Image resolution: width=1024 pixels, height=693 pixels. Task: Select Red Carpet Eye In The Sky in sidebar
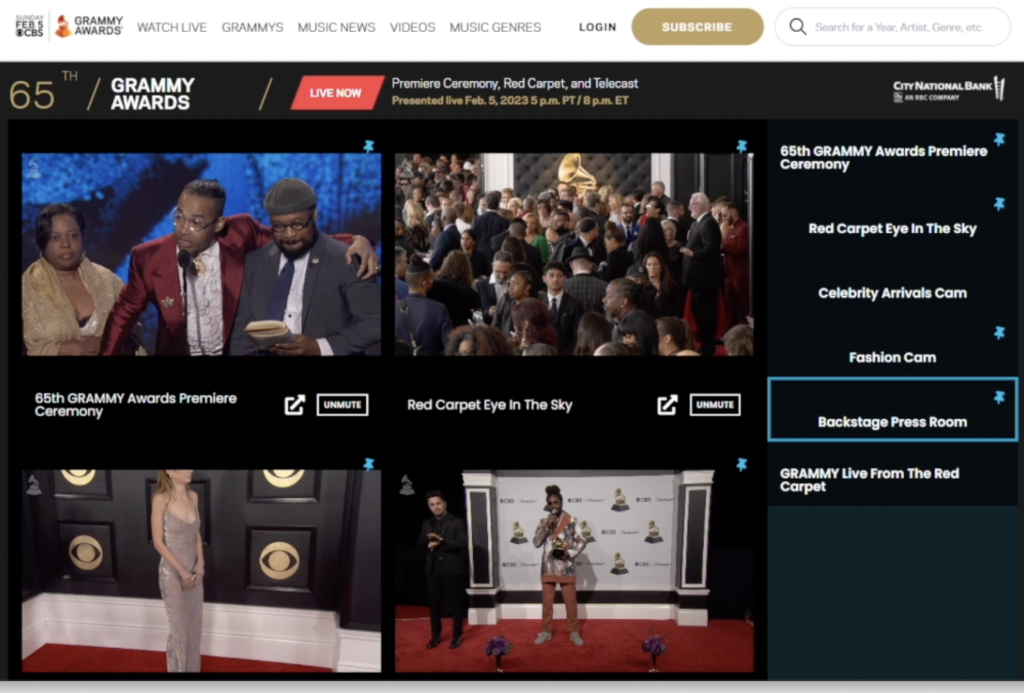coord(892,216)
